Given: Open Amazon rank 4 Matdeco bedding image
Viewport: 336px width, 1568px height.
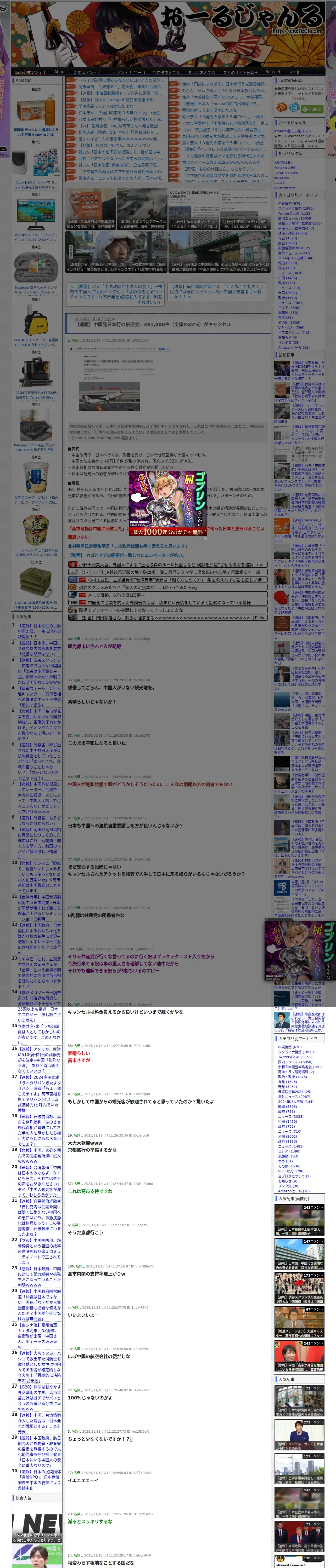Looking at the screenshot, I should [36, 268].
